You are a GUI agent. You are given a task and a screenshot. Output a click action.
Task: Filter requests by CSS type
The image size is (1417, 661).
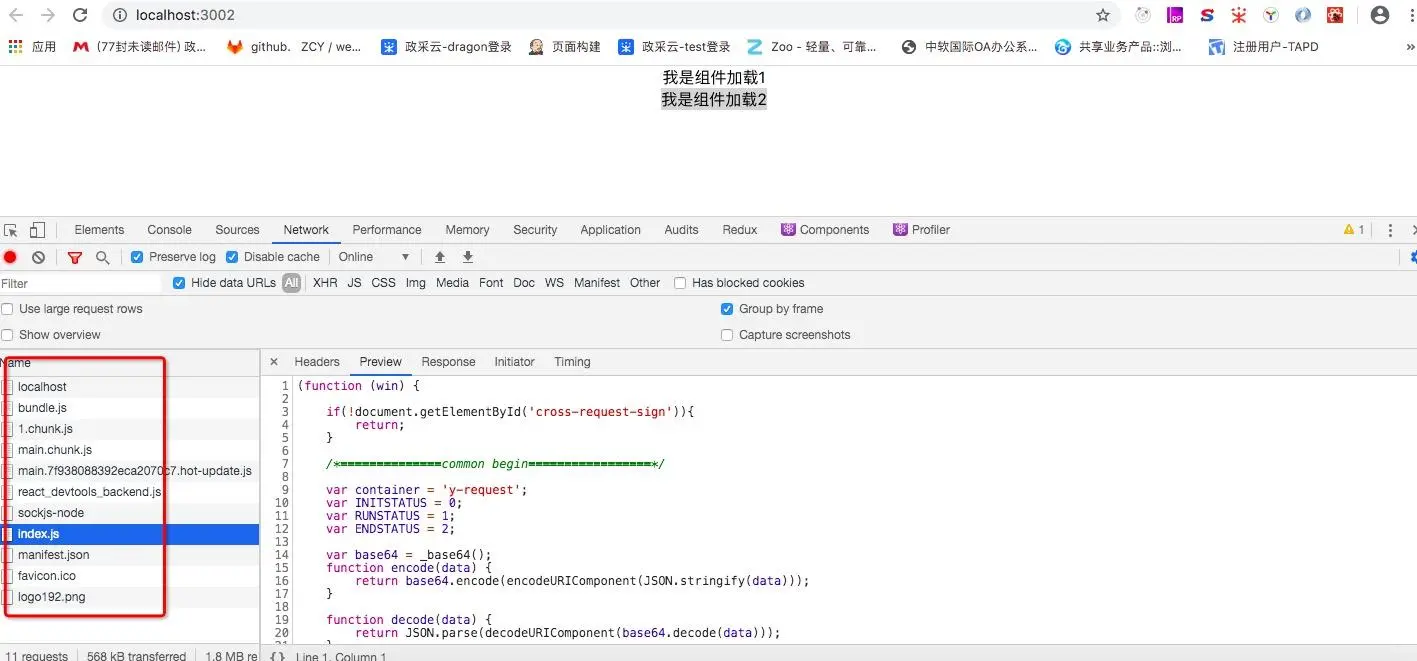click(384, 283)
